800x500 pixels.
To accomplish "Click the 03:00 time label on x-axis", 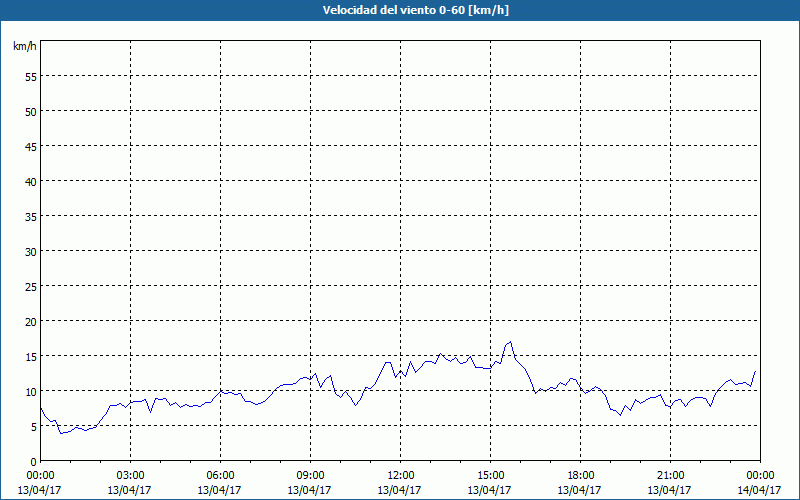I will (130, 476).
